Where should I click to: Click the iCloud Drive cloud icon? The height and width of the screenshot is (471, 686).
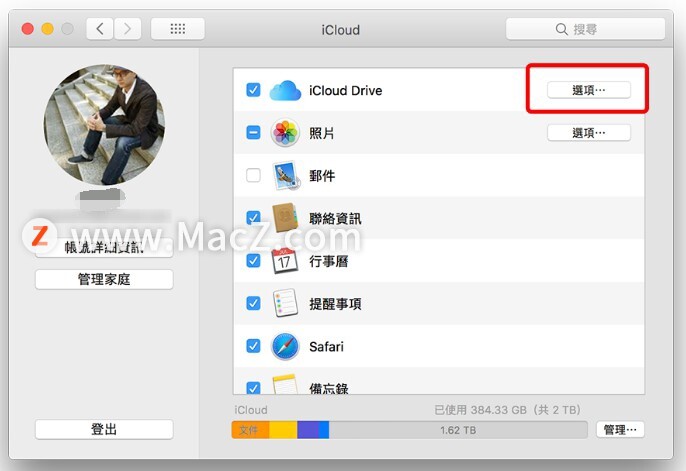tap(285, 91)
